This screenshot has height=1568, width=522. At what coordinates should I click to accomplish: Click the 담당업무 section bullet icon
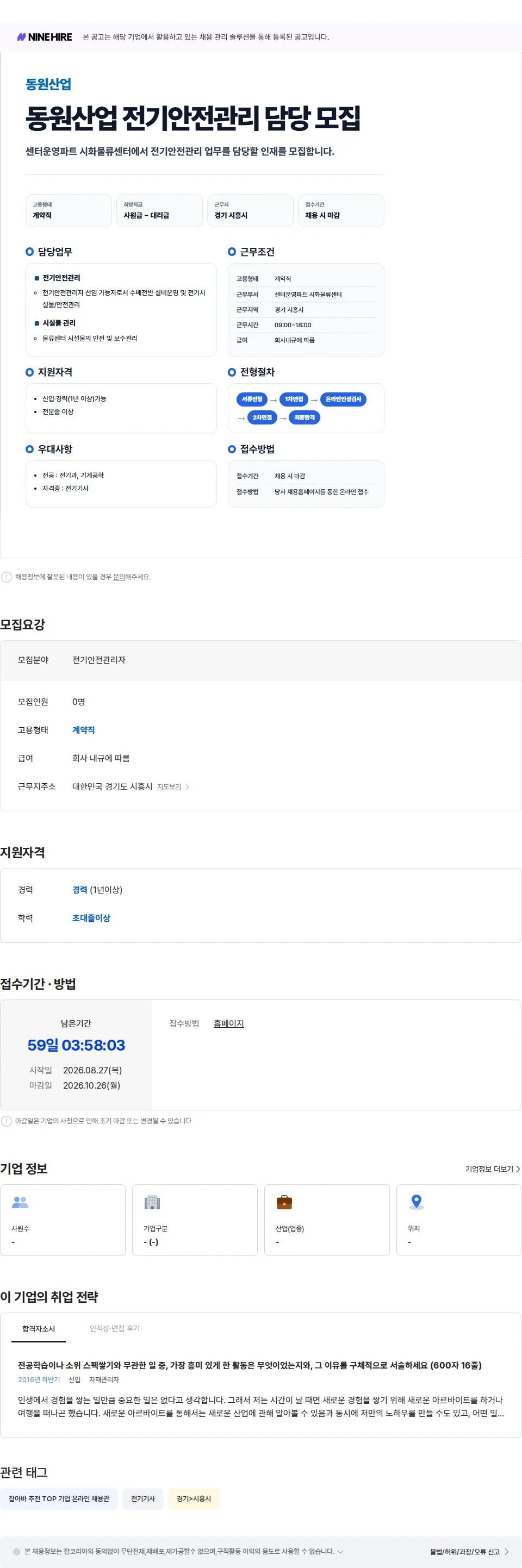29,252
